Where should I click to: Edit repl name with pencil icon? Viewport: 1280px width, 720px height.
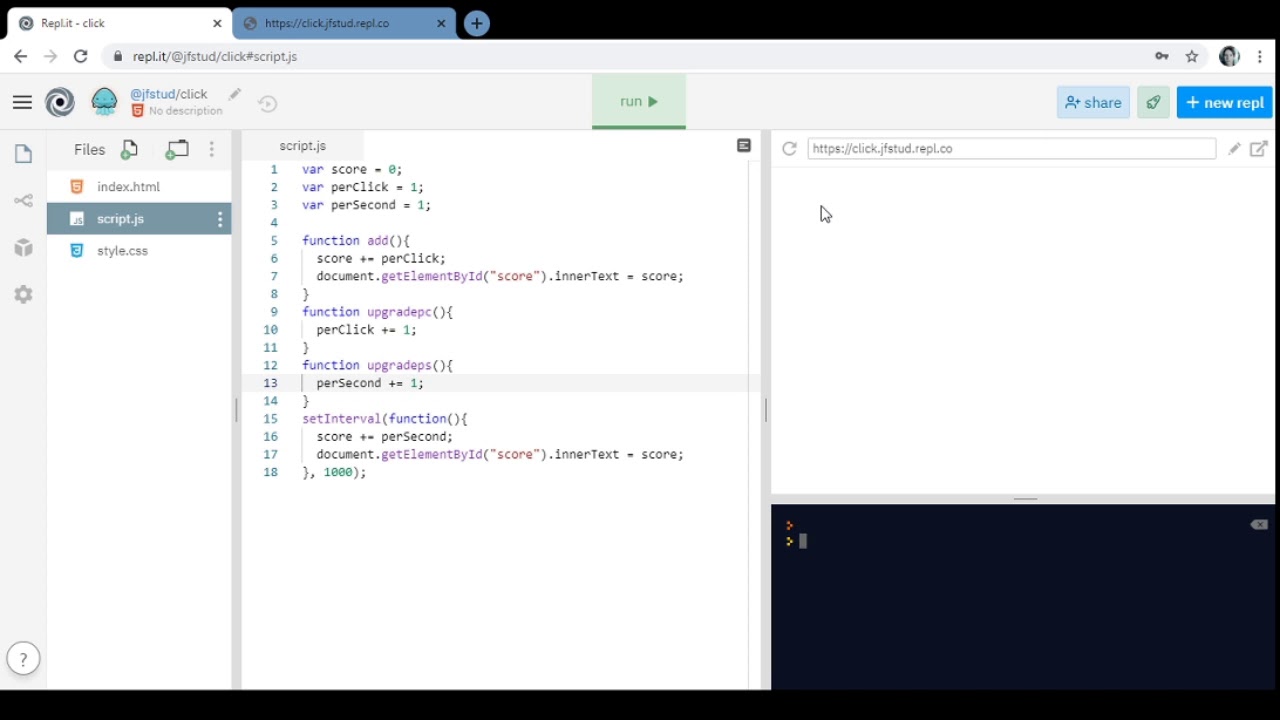(x=235, y=94)
